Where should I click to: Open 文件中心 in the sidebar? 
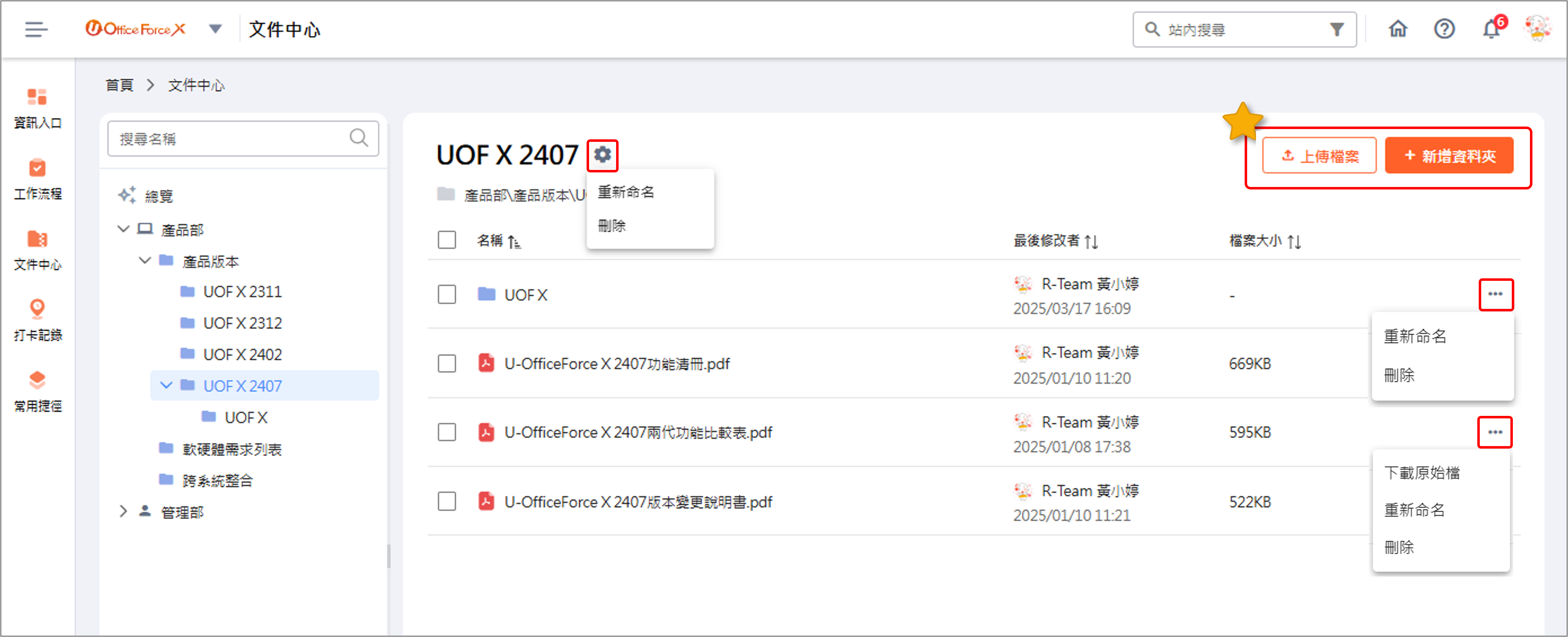pos(37,251)
